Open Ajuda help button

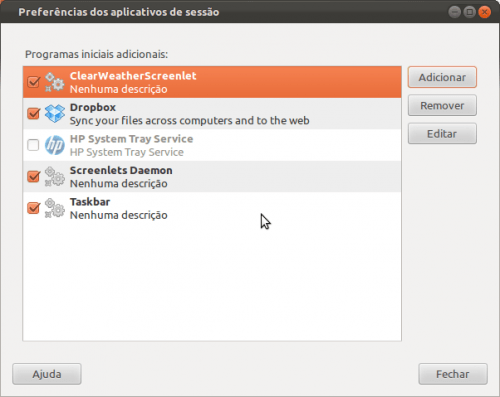coord(47,374)
